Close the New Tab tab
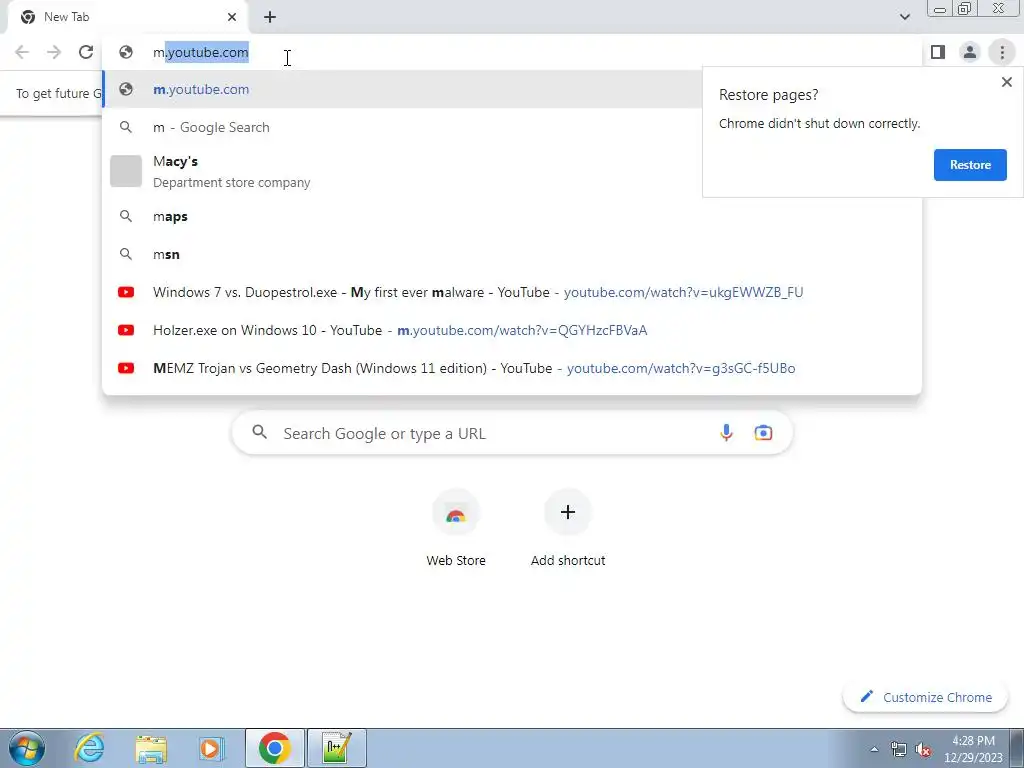1024x768 pixels. (x=232, y=17)
